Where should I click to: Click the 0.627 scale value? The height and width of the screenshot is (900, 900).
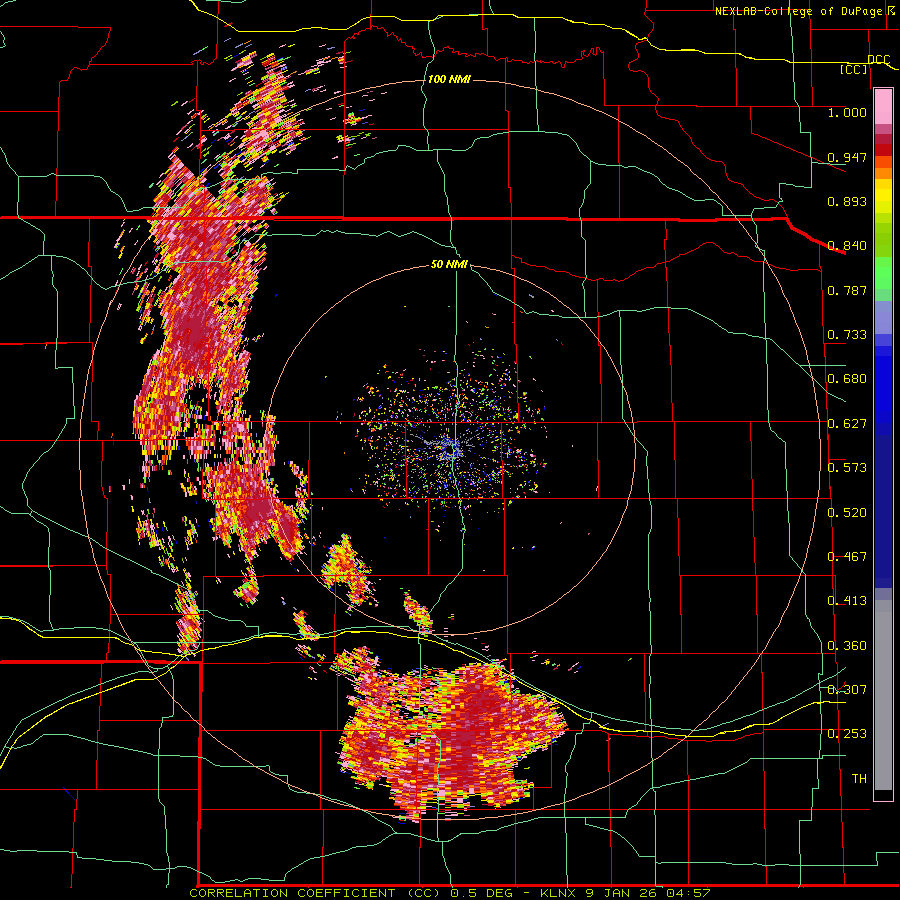[847, 424]
